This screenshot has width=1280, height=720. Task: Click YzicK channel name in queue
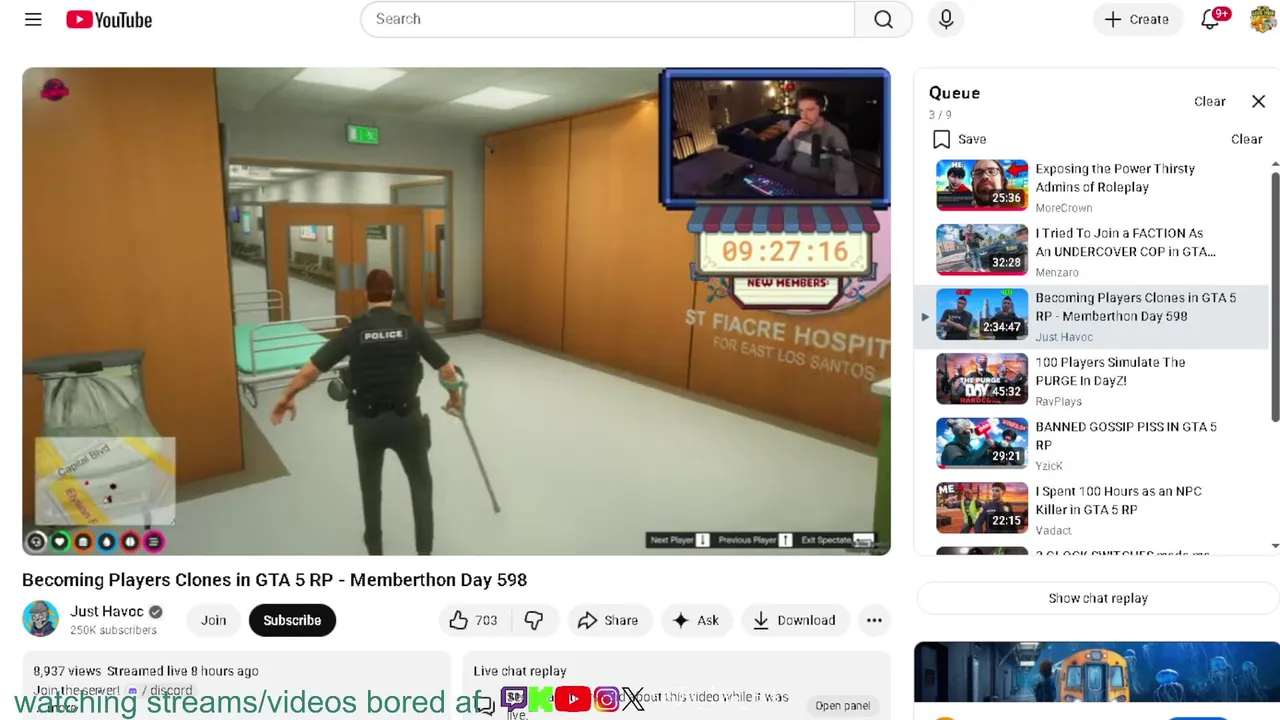coord(1049,466)
